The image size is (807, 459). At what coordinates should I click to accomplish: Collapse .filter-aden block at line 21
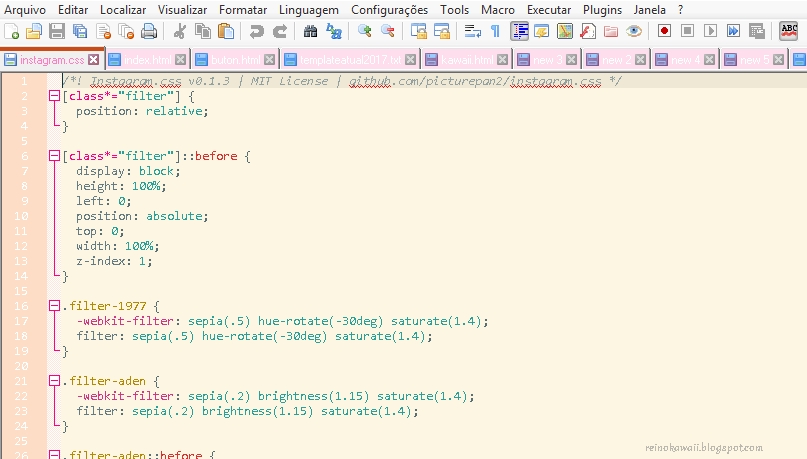pyautogui.click(x=54, y=381)
